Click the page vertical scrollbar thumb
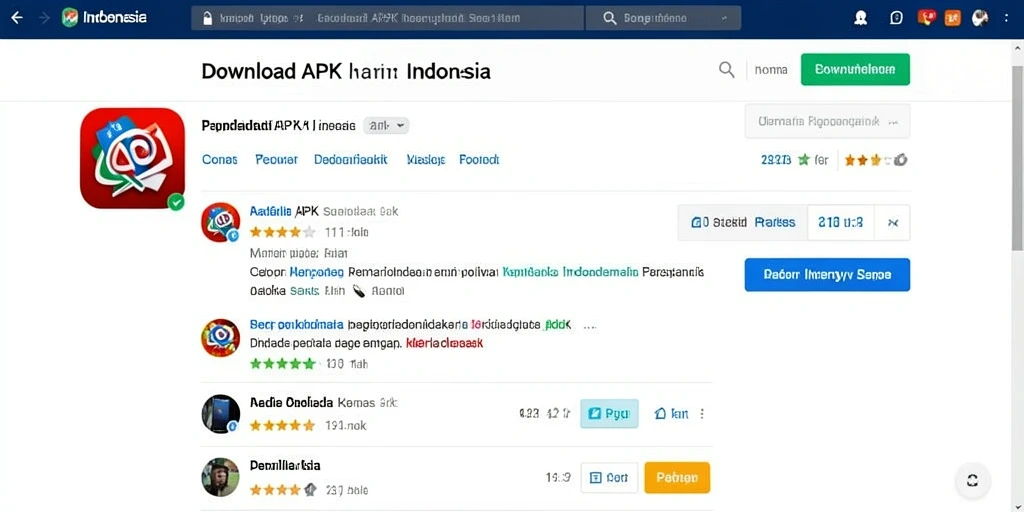The image size is (1024, 512). point(1017,157)
